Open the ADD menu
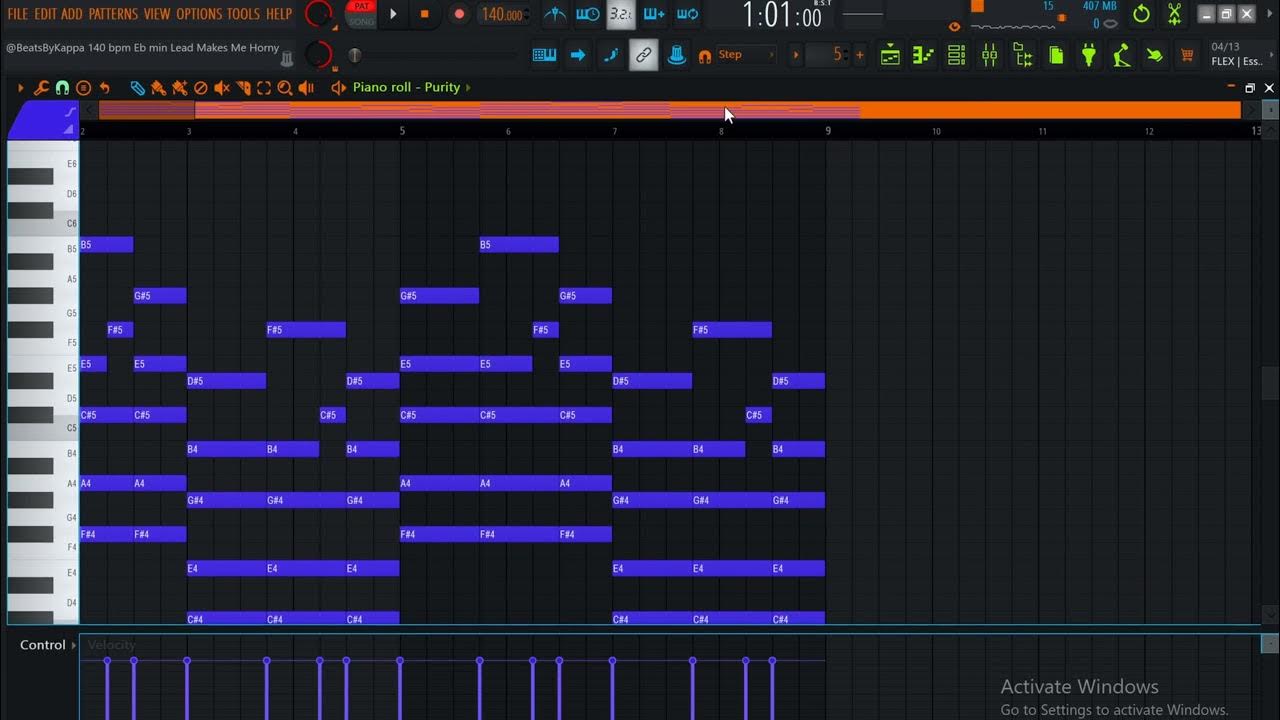This screenshot has width=1280, height=720. pyautogui.click(x=72, y=14)
